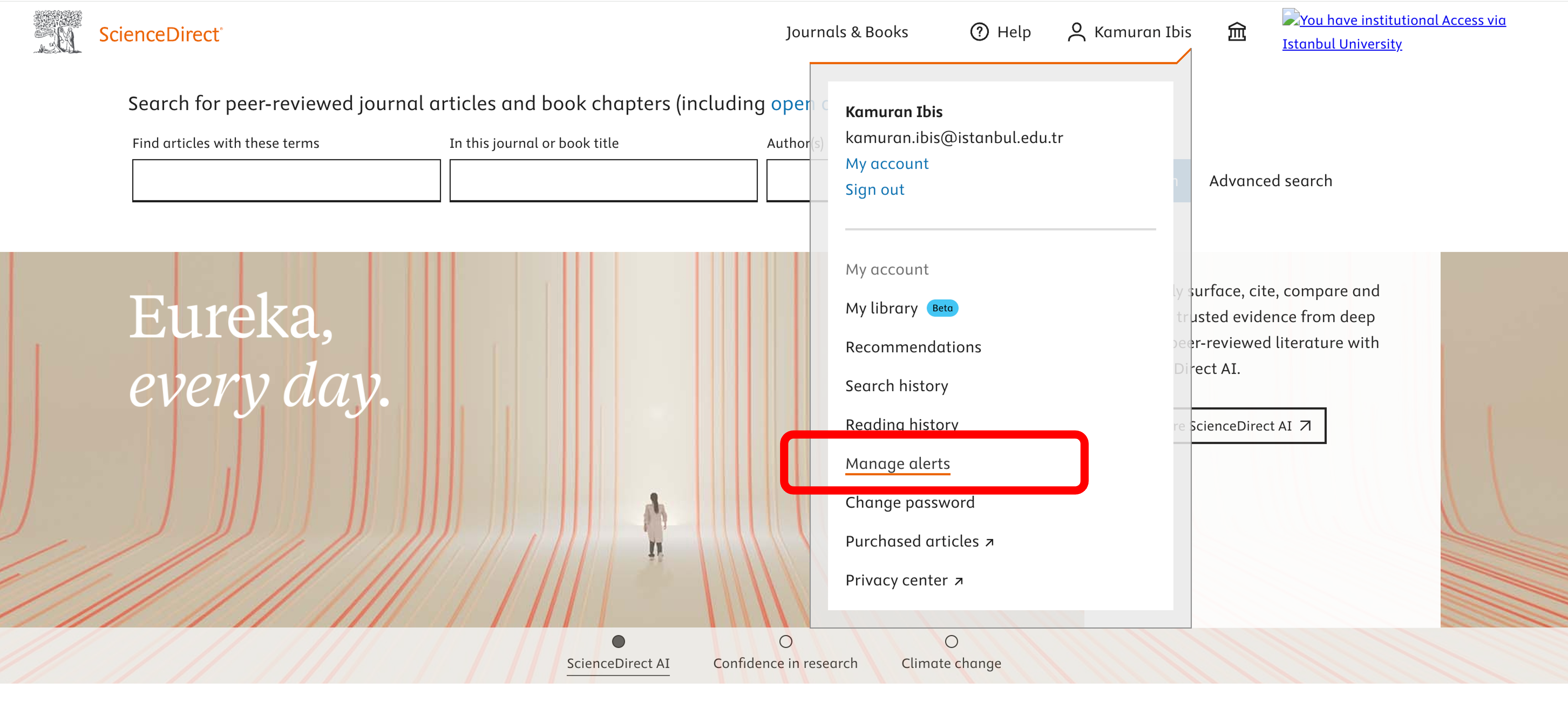Select grey My account menu entry
The height and width of the screenshot is (717, 1568).
886,269
